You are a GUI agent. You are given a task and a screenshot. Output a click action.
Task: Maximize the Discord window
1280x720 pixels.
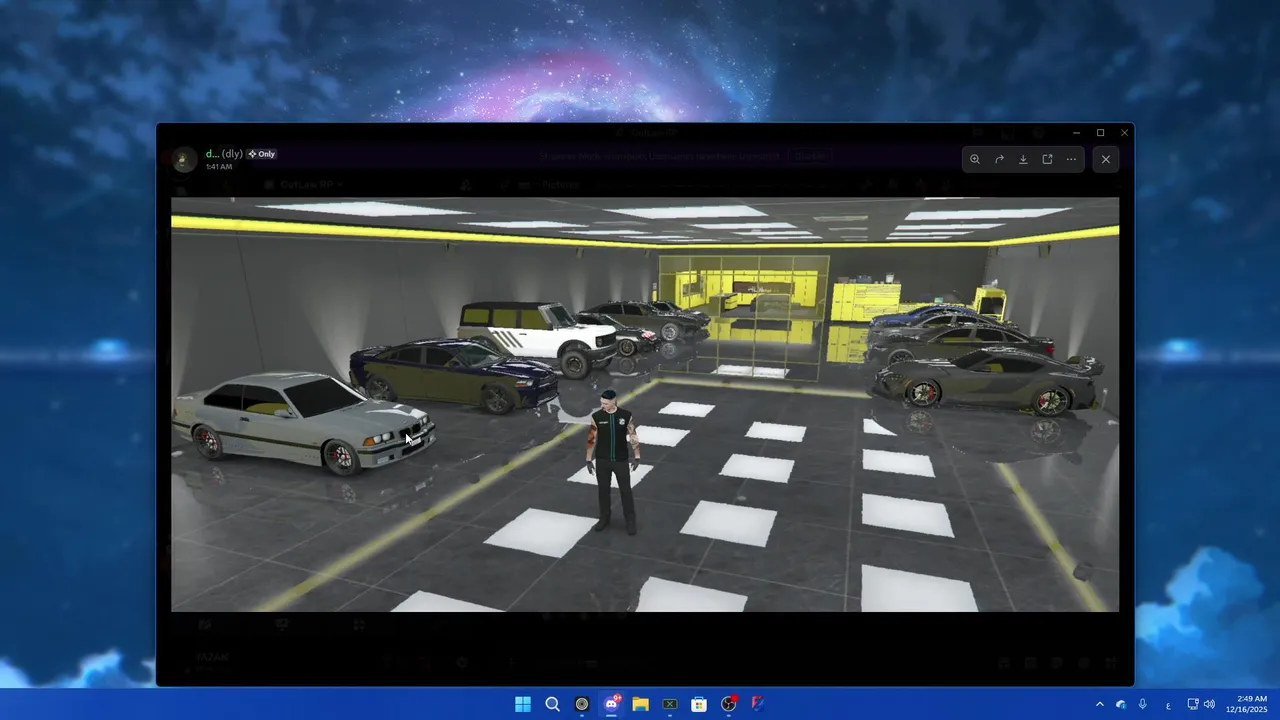coord(1100,132)
